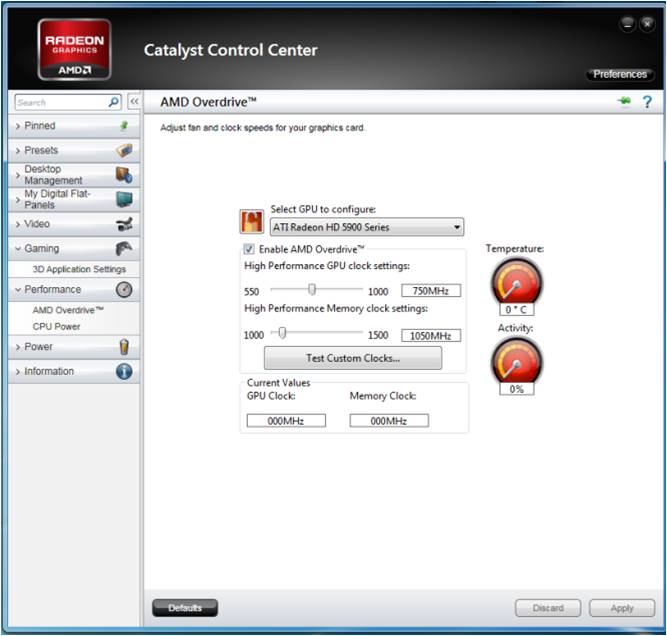This screenshot has width=667, height=636.
Task: Open the Preferences menu
Action: coord(619,74)
